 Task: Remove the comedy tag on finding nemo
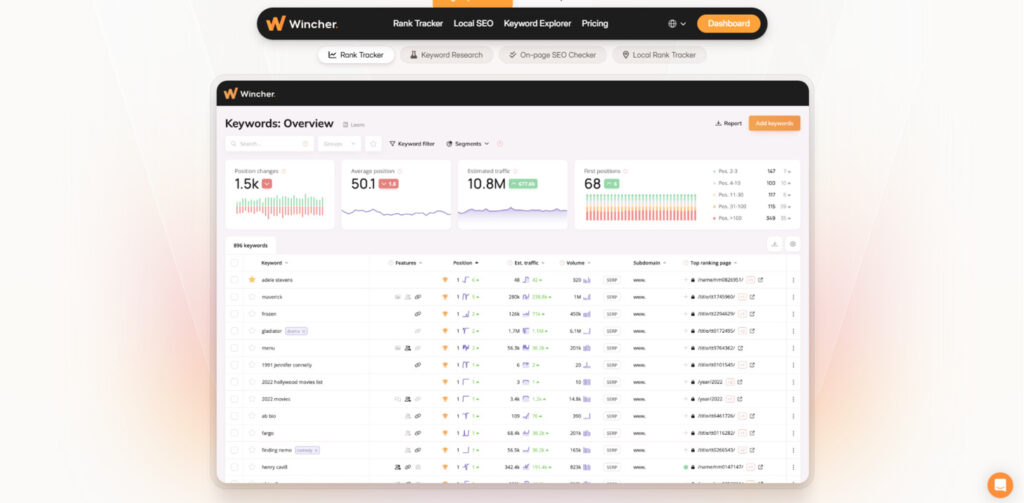pyautogui.click(x=315, y=450)
